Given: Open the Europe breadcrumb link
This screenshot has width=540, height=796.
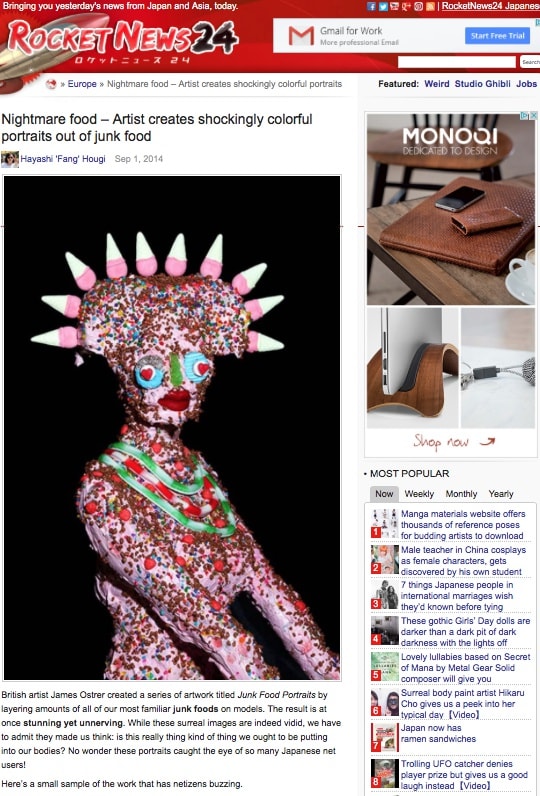Looking at the screenshot, I should coord(82,84).
